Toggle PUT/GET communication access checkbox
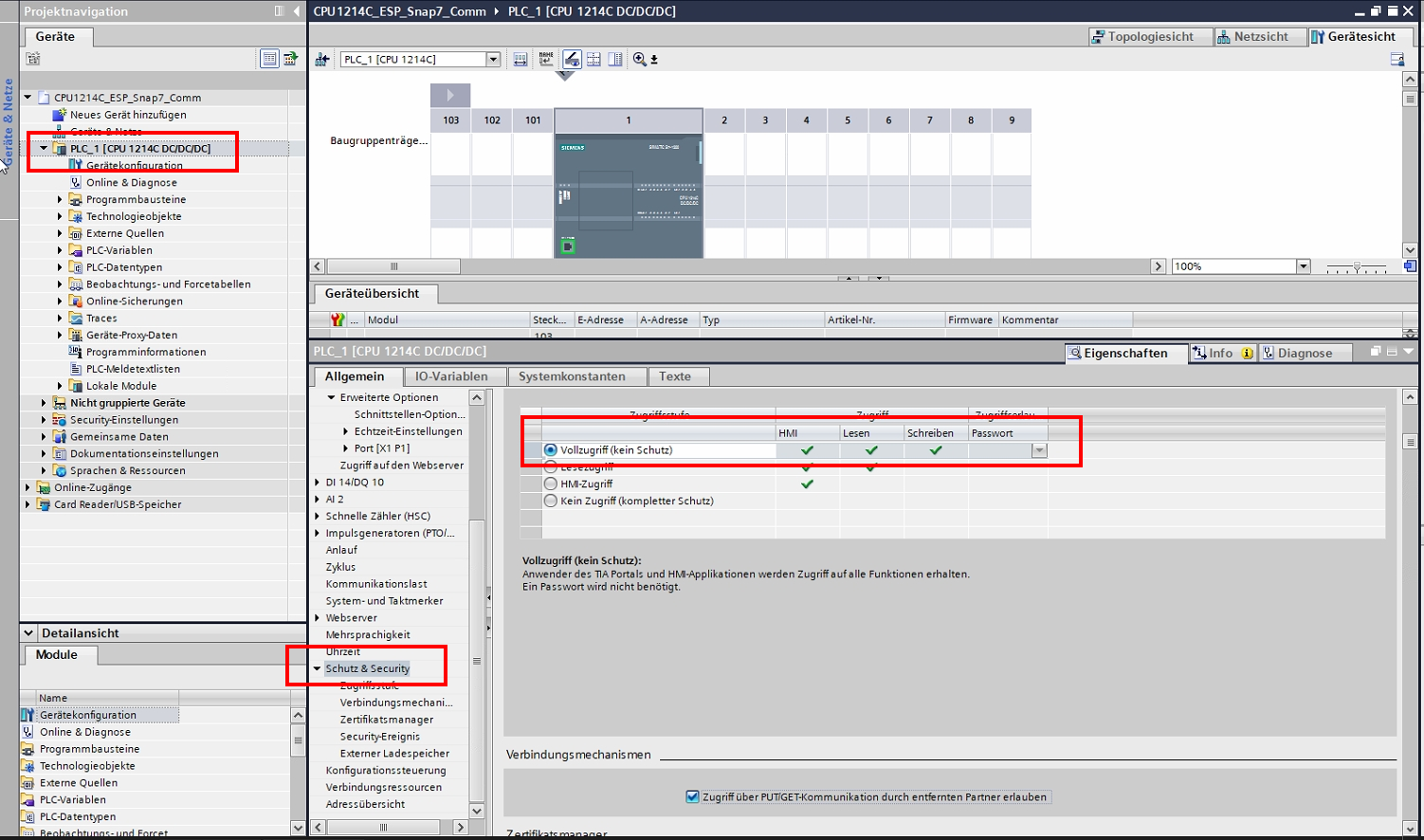 click(x=692, y=796)
